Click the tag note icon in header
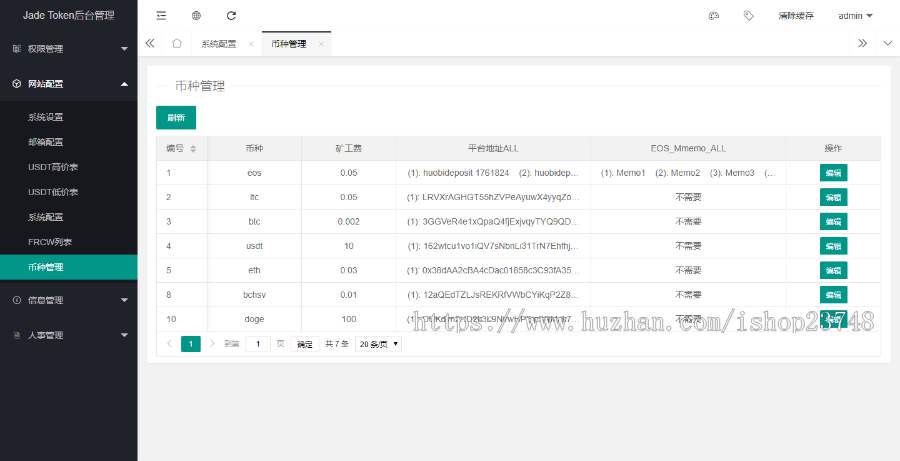Image resolution: width=900 pixels, height=461 pixels. tap(748, 16)
